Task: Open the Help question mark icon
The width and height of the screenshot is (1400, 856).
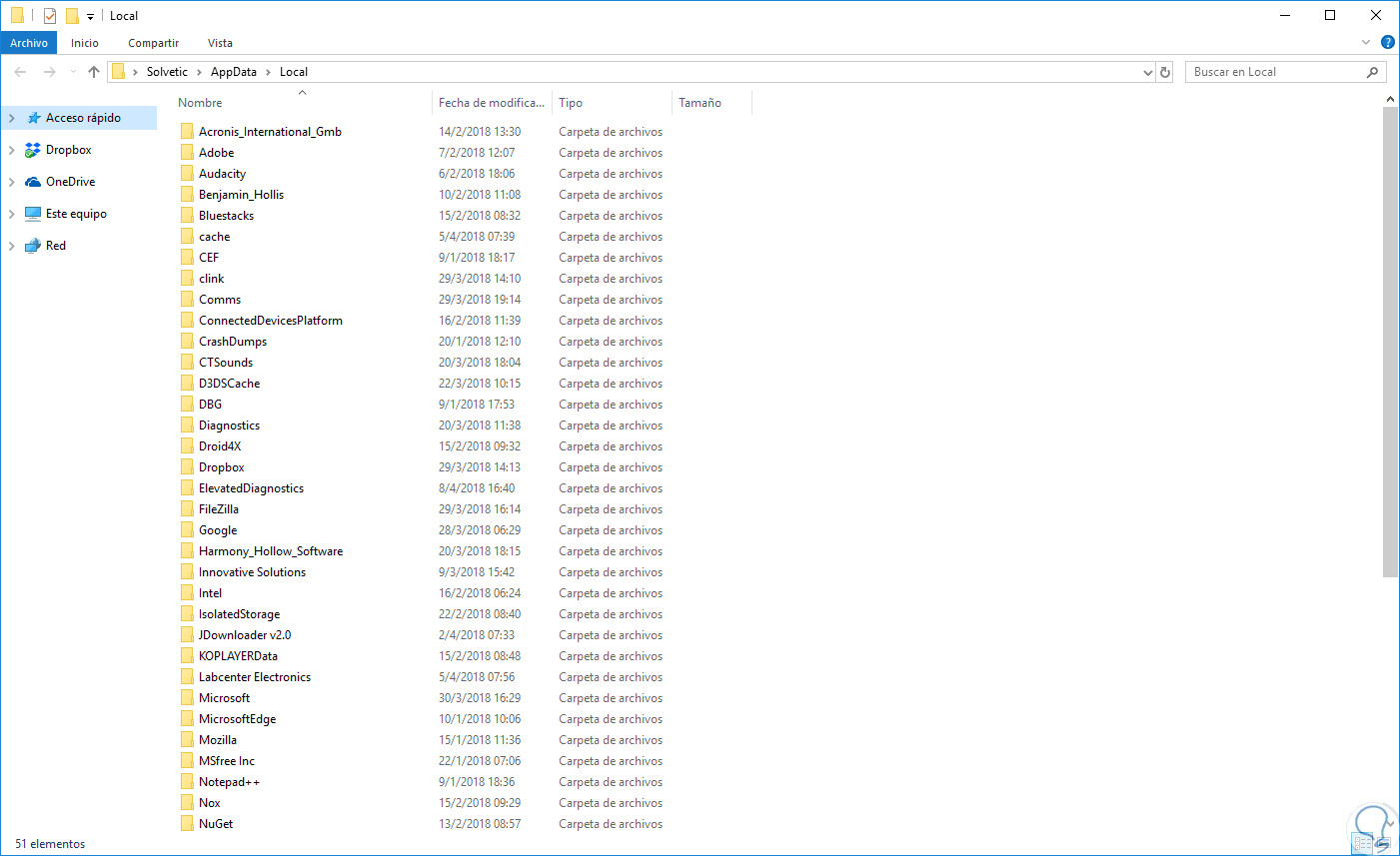Action: point(1388,42)
